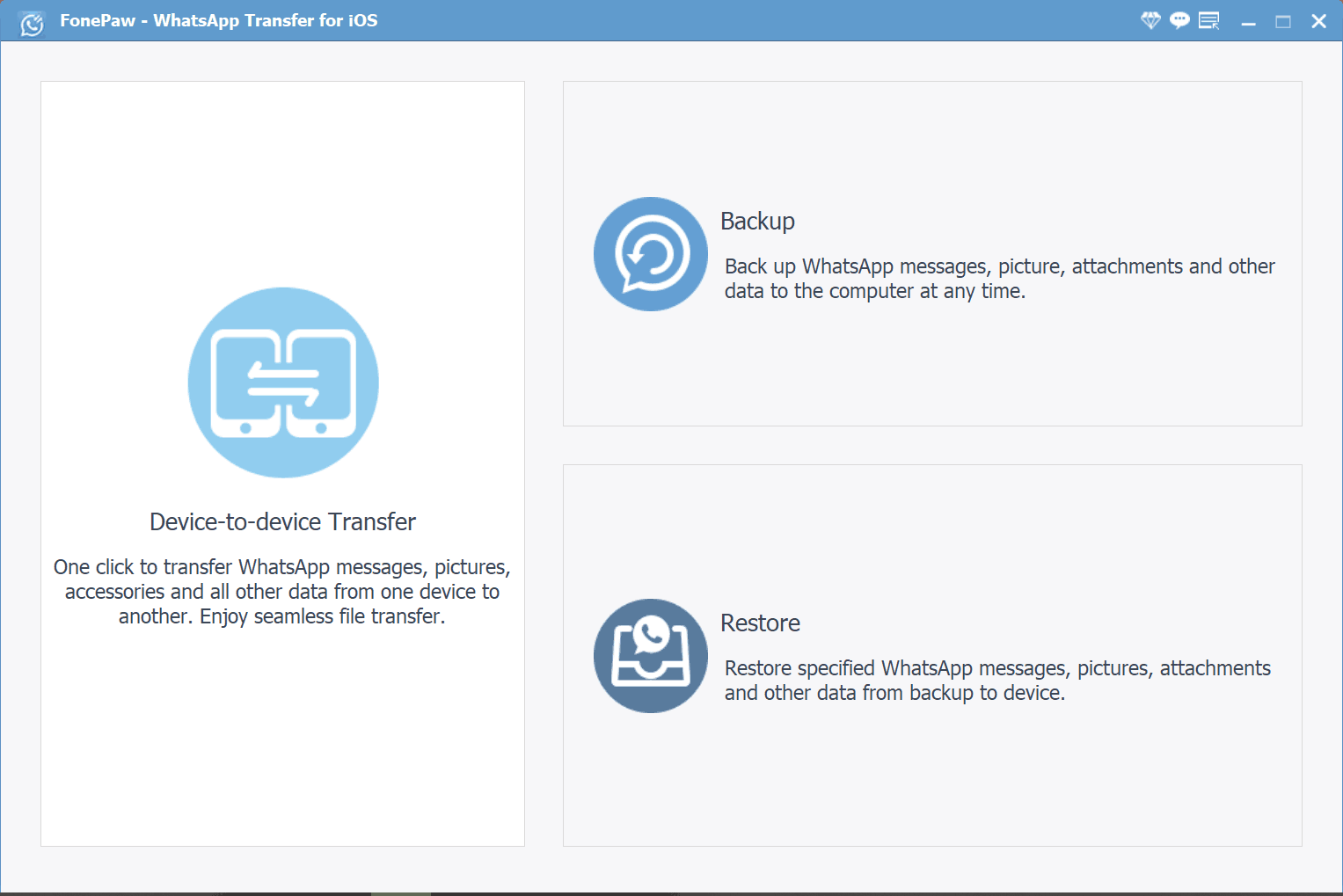Click the Restore circular icon
The image size is (1343, 896).
click(651, 656)
